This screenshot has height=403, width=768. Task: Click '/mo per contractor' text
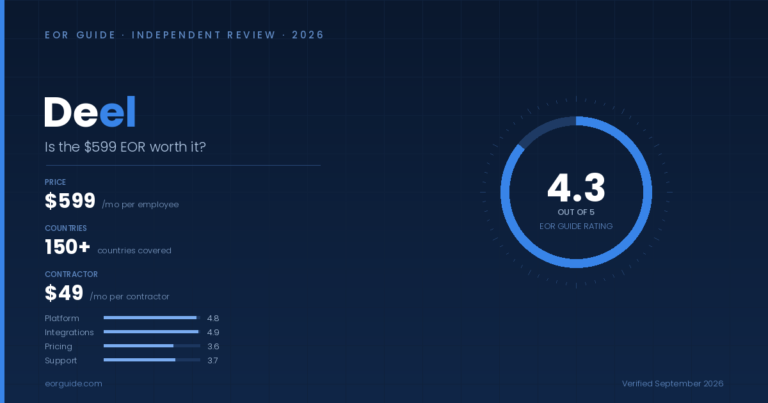tap(129, 297)
